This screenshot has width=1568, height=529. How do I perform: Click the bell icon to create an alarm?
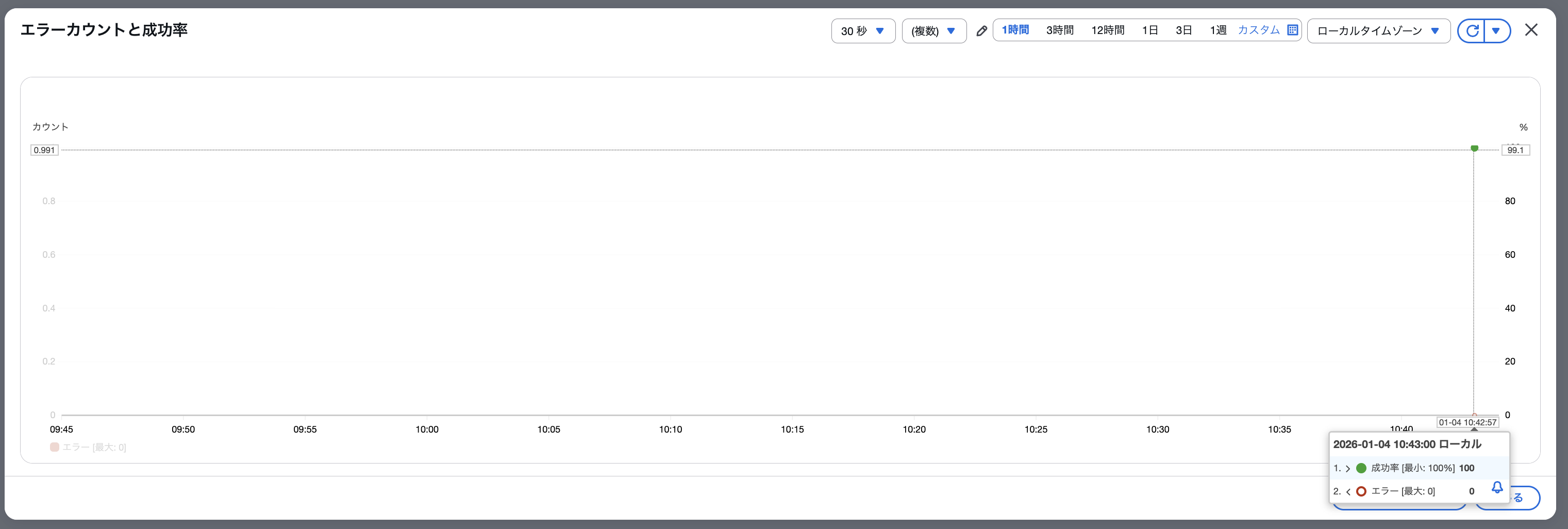coord(1497,488)
